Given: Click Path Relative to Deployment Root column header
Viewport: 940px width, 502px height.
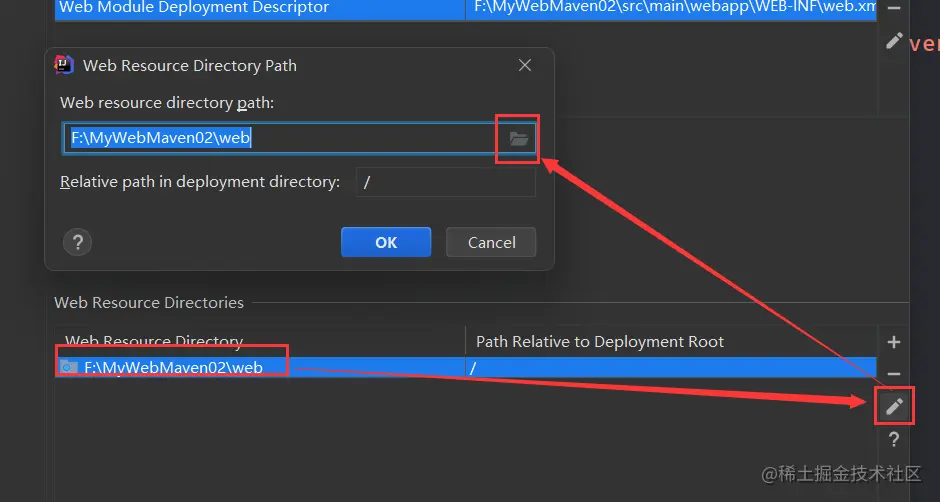Looking at the screenshot, I should coord(671,342).
